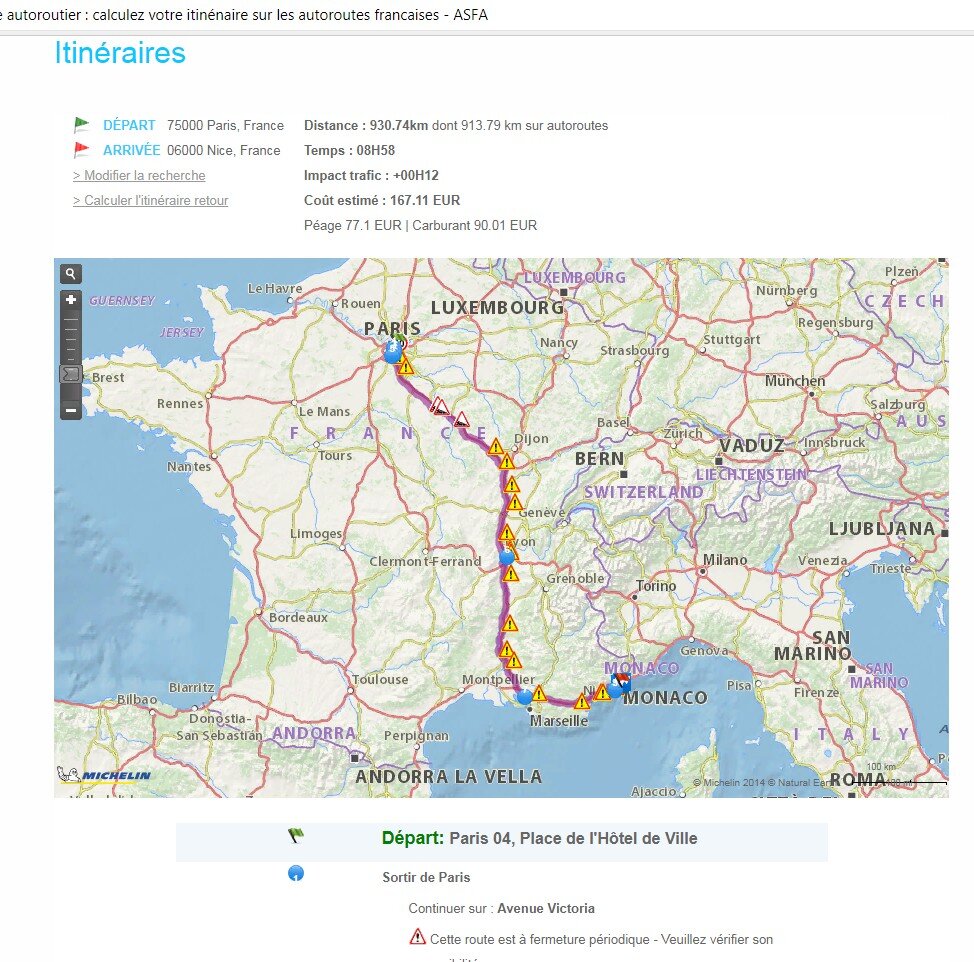Click the blue route marker near Marseille

pos(525,697)
